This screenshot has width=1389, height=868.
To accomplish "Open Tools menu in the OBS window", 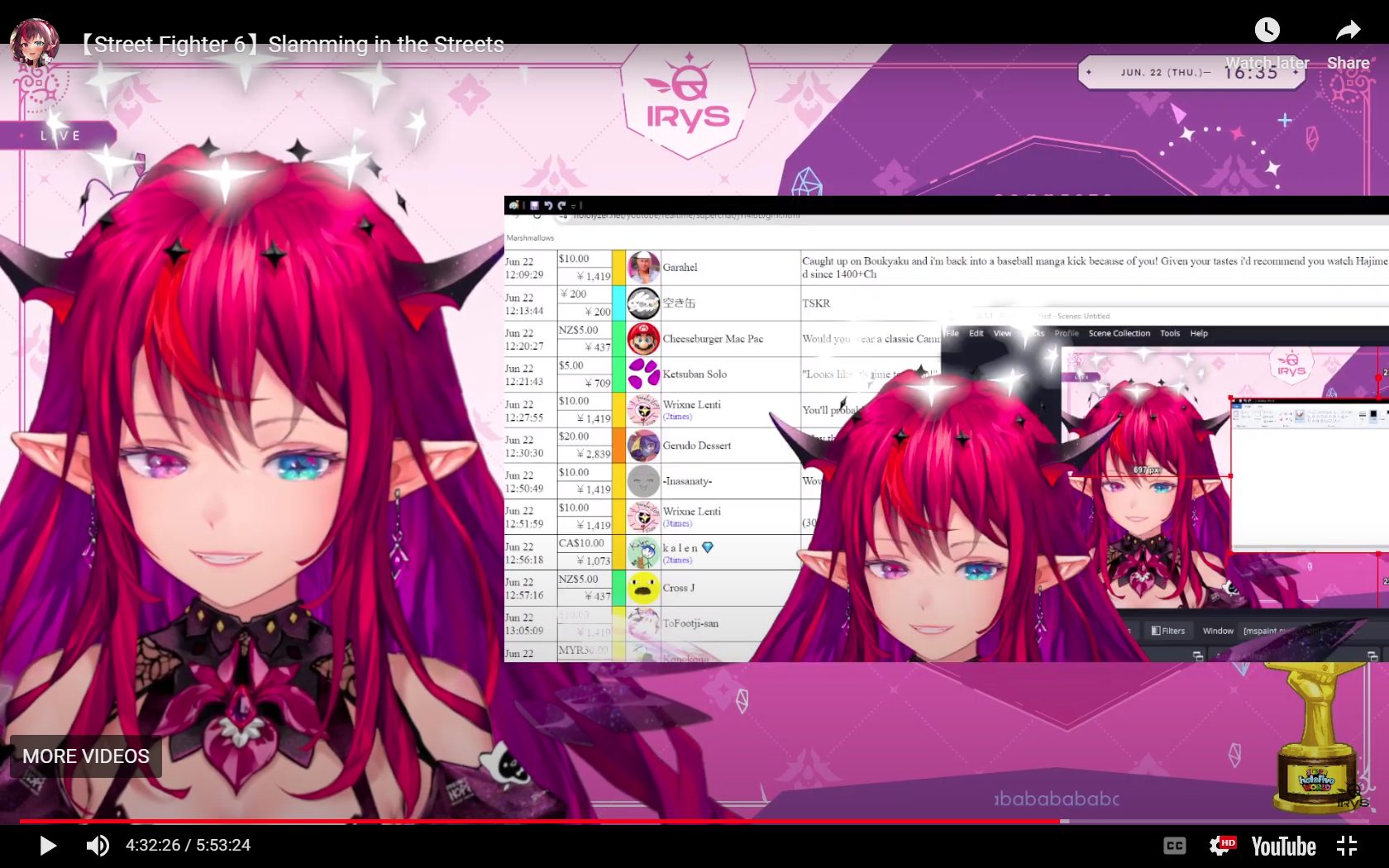I will (x=1170, y=333).
